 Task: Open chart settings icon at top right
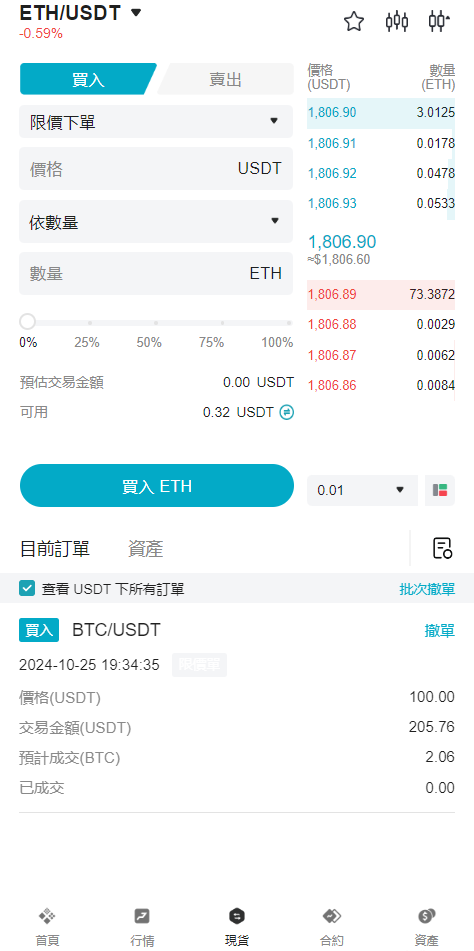(439, 21)
